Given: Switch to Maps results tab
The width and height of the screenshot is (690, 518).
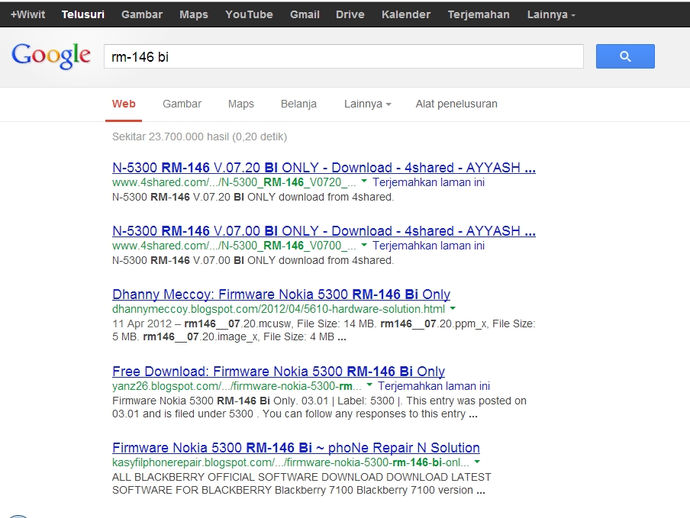Looking at the screenshot, I should 241,104.
